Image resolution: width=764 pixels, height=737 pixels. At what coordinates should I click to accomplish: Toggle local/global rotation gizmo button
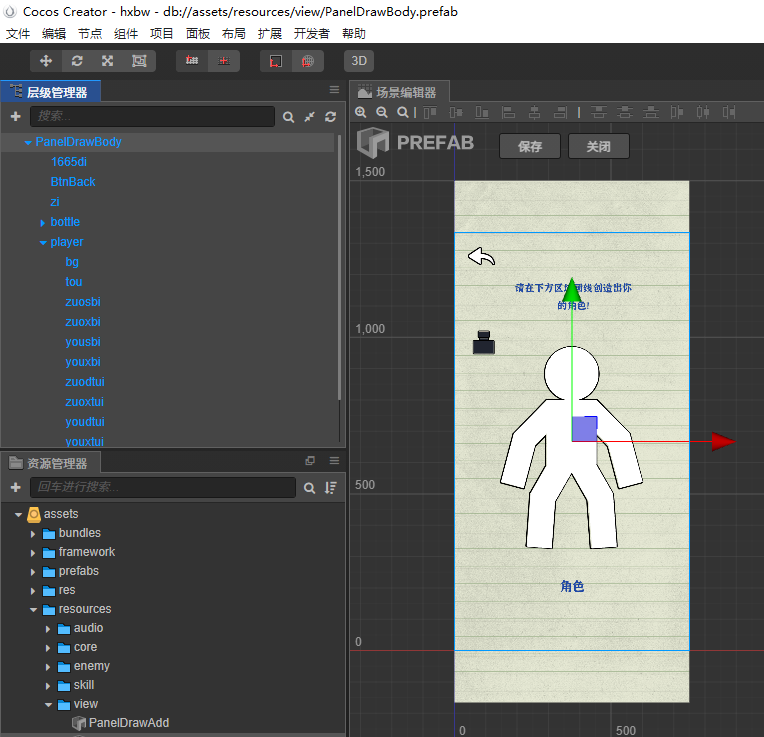tap(276, 61)
